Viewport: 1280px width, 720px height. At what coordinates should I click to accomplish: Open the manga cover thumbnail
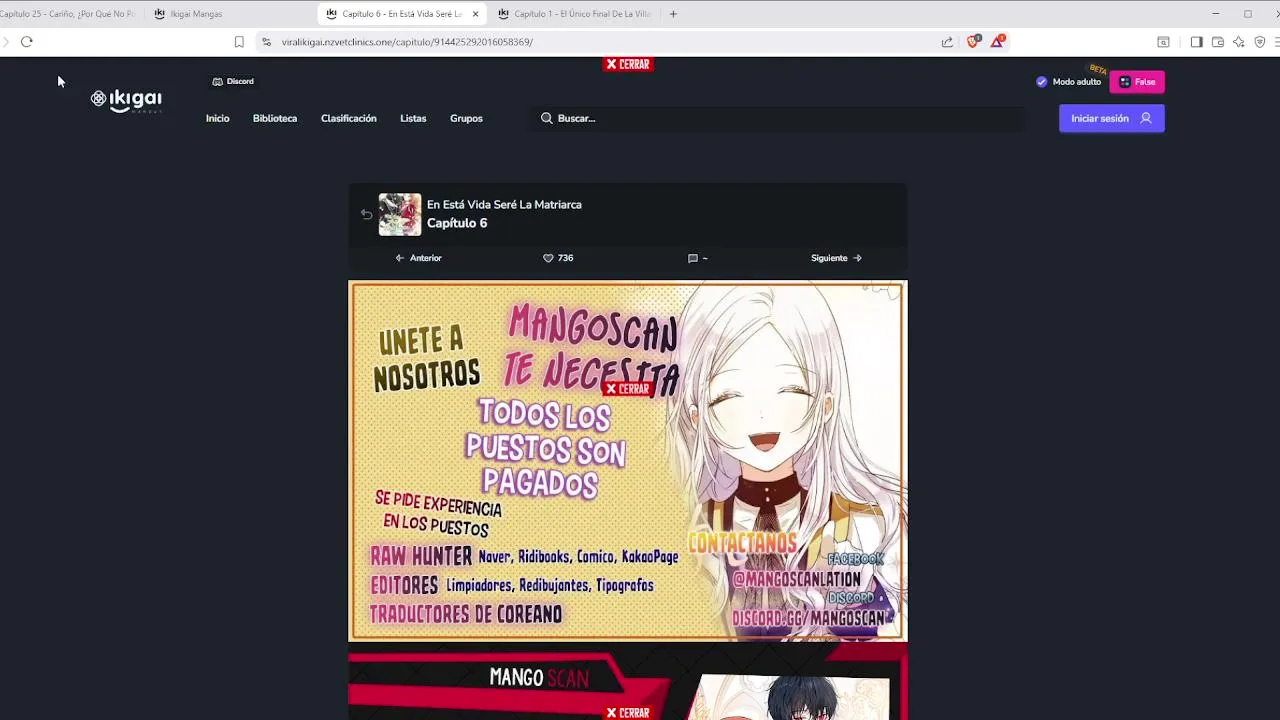tap(400, 214)
